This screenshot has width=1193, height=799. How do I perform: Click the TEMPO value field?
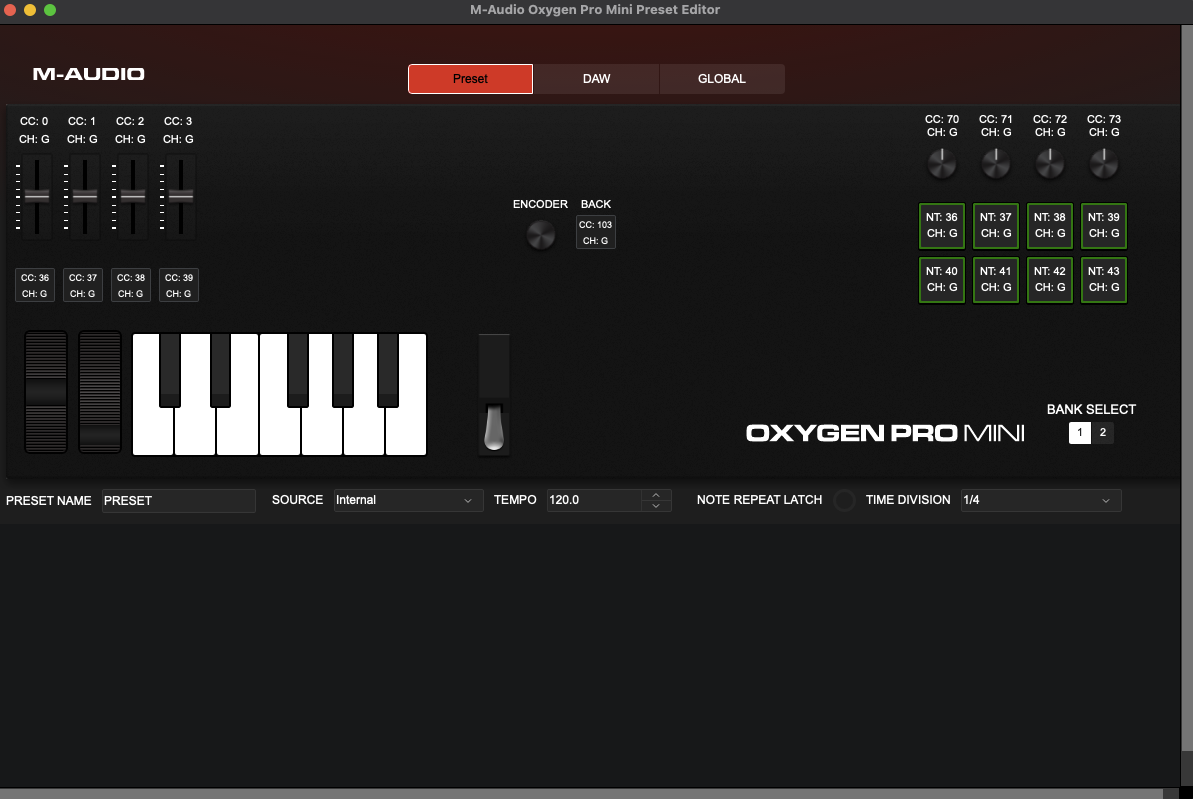(594, 500)
